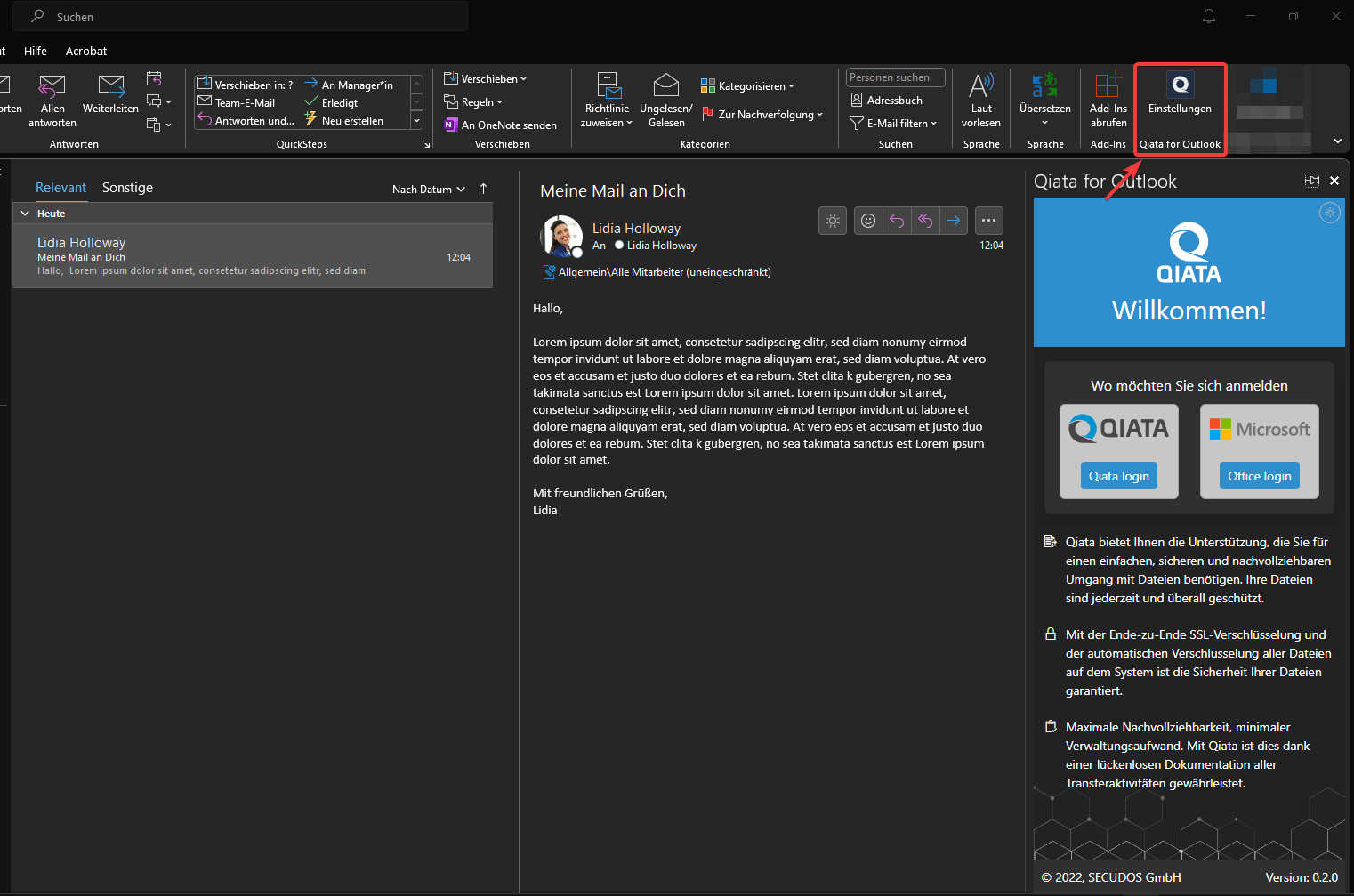Click the Qiata login button
The width and height of the screenshot is (1354, 896).
(x=1118, y=476)
